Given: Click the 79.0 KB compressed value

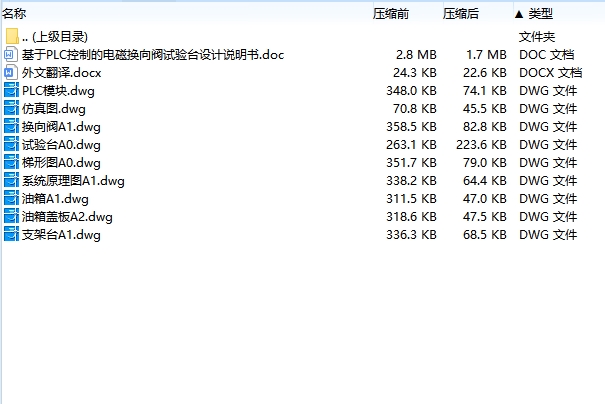Looking at the screenshot, I should pyautogui.click(x=485, y=163).
